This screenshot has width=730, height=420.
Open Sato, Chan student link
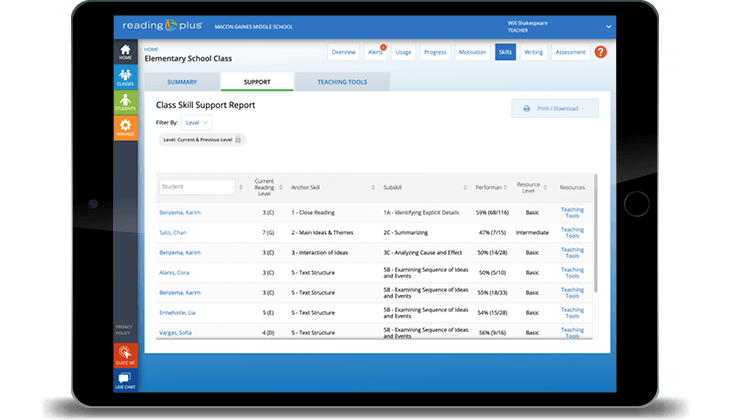pos(175,232)
